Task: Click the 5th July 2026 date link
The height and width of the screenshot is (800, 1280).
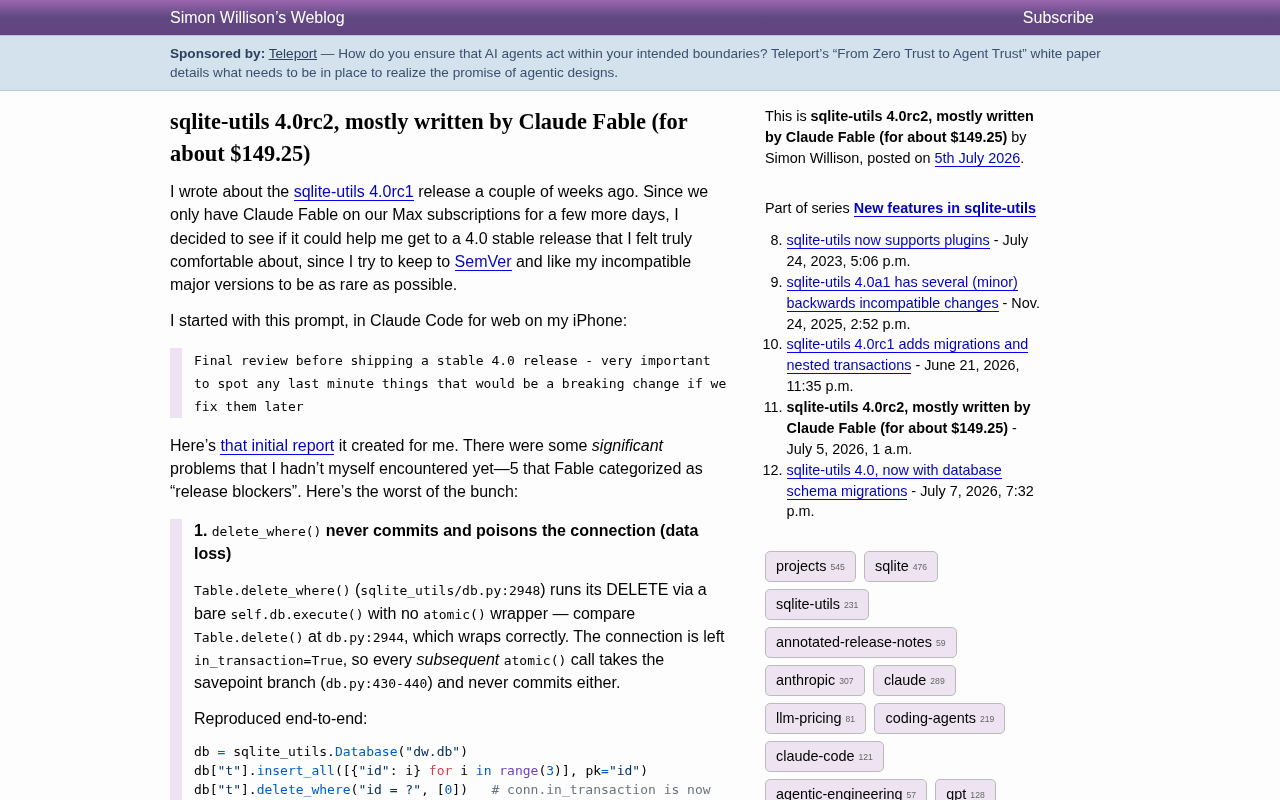Action: click(x=977, y=158)
